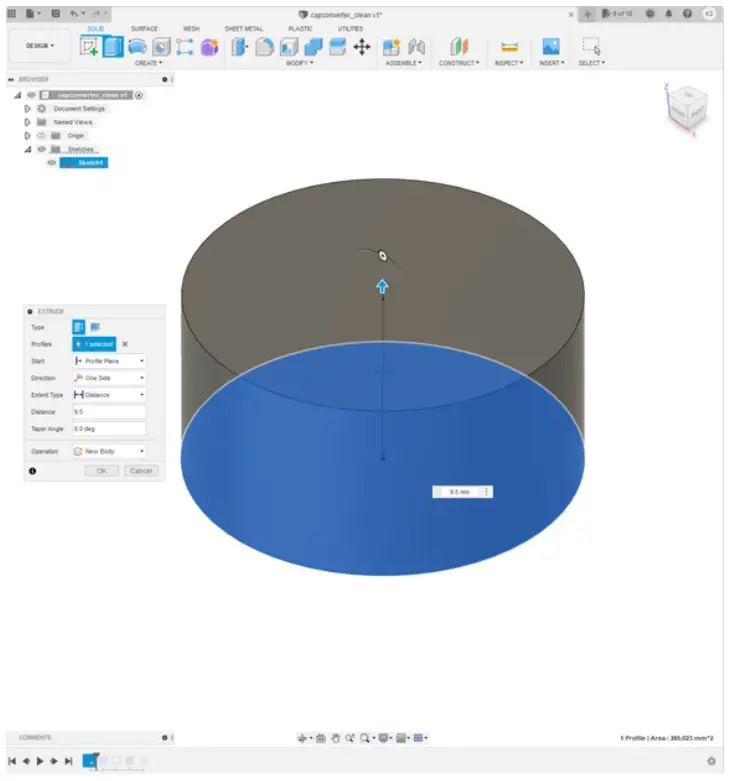Click OK in the Extrude dialog
Image resolution: width=730 pixels, height=781 pixels.
point(102,471)
